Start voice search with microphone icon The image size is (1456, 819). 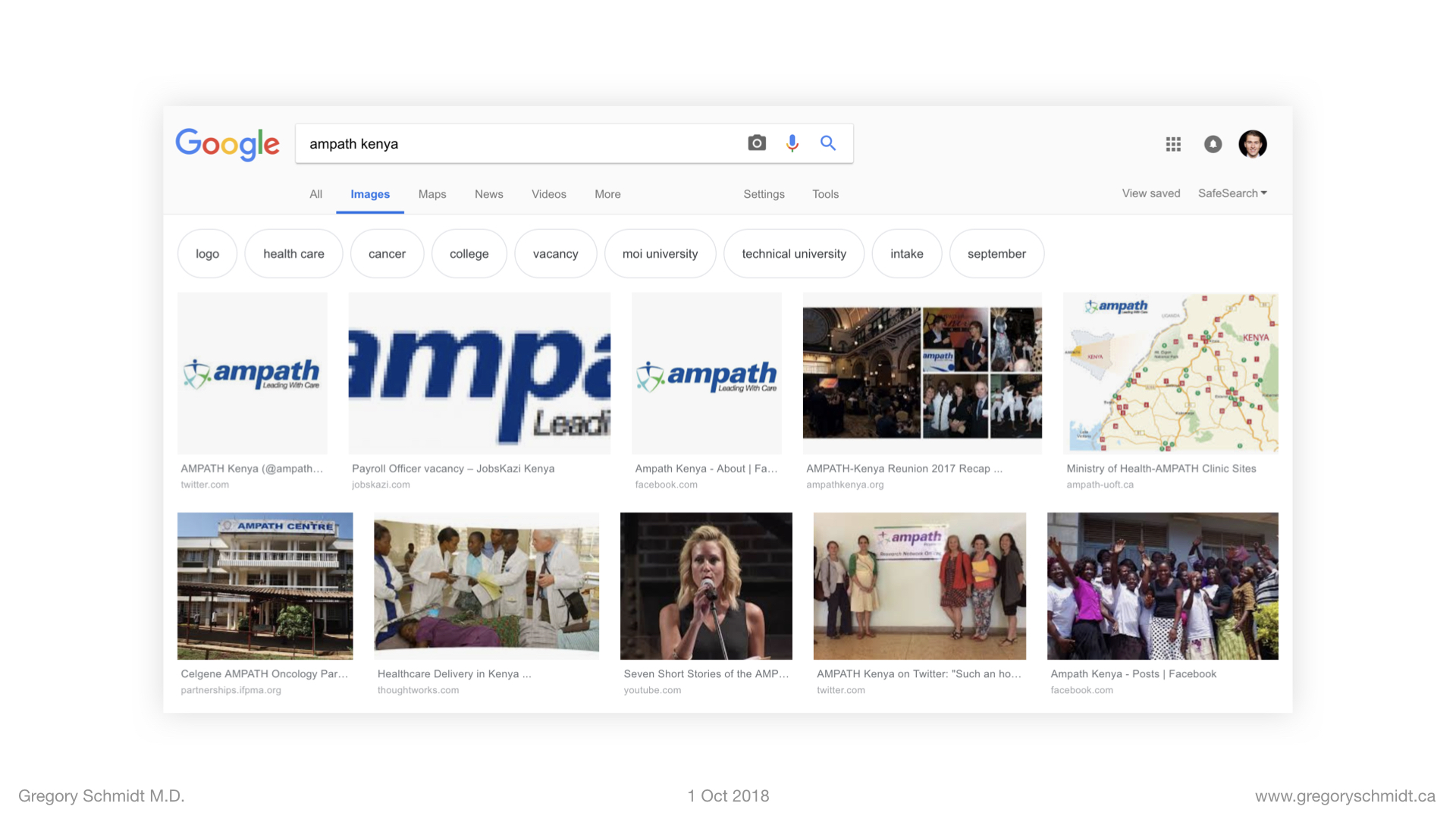coord(792,143)
